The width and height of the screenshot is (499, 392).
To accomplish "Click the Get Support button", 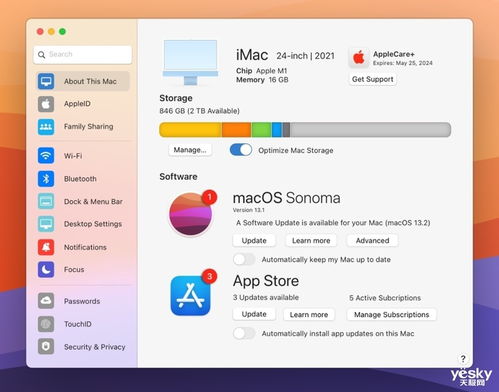I will pos(373,79).
